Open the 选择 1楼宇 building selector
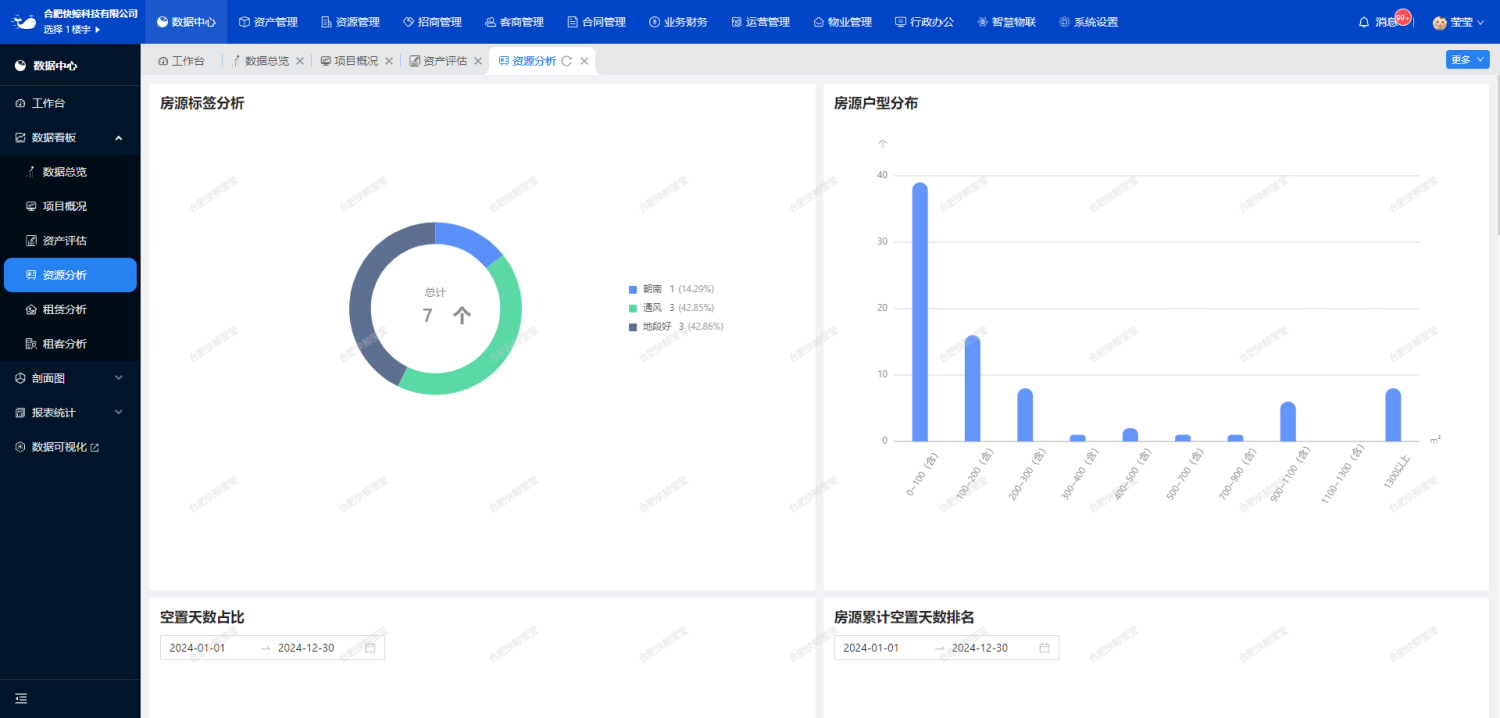The height and width of the screenshot is (718, 1500). click(72, 30)
